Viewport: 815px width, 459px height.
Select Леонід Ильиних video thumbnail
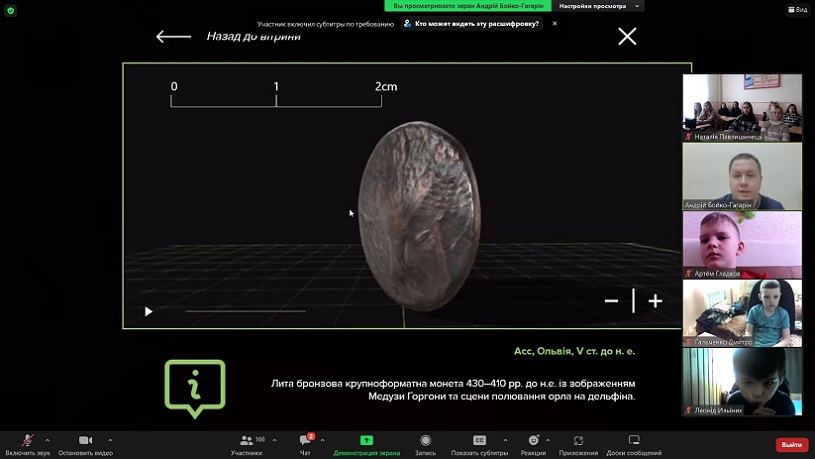(x=742, y=382)
